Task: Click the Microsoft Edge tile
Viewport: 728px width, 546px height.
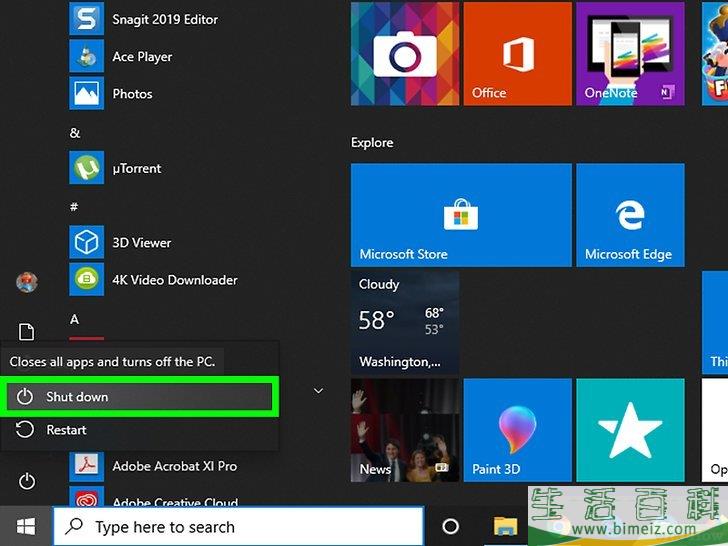Action: (x=629, y=215)
